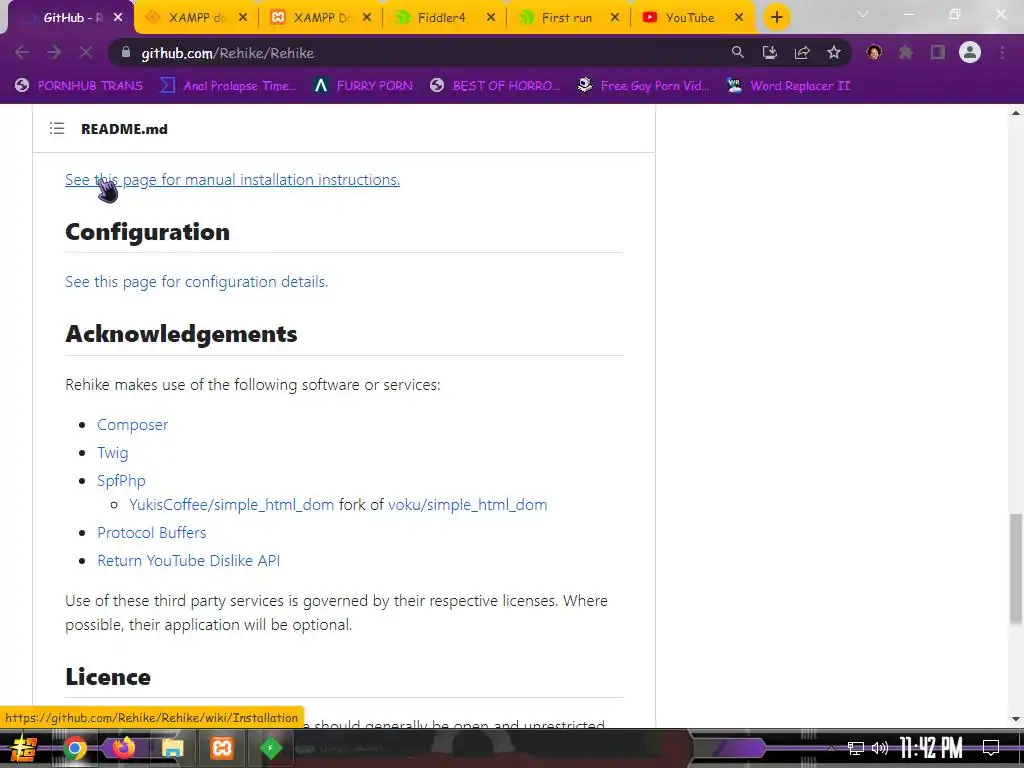Open Chrome from the taskbar

point(74,748)
